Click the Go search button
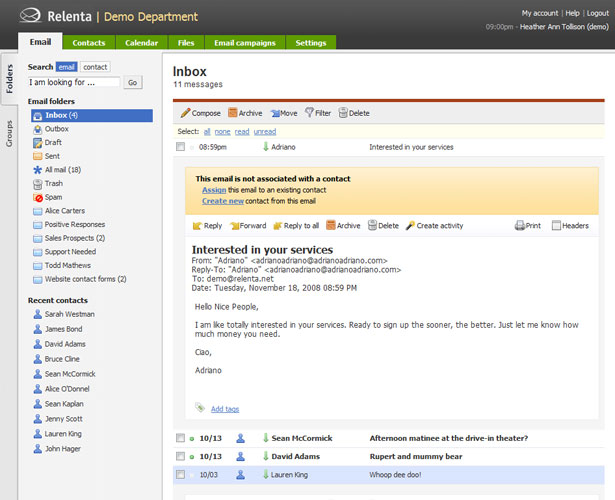Screen dimensions: 615x500 pos(133,82)
